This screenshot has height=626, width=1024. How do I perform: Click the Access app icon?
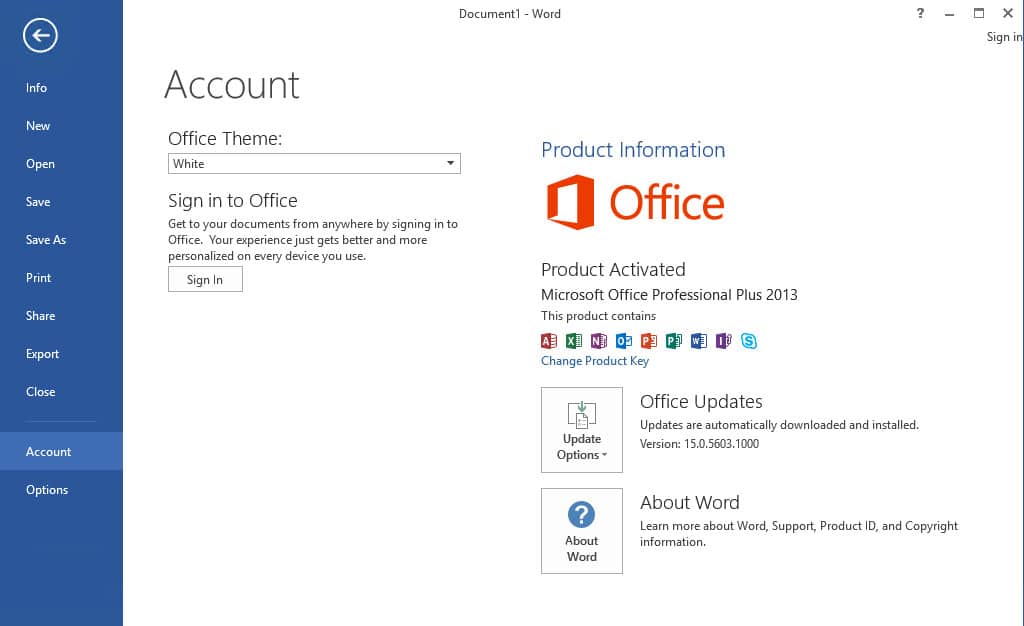(549, 341)
